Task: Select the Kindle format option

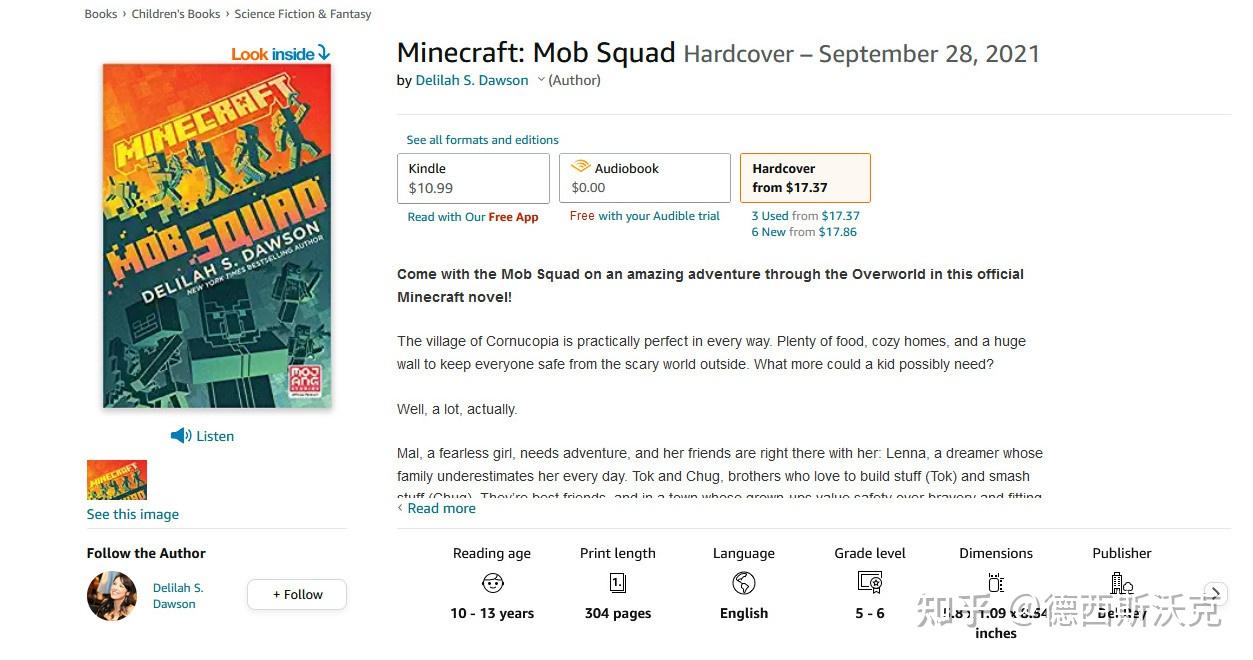Action: click(x=472, y=178)
